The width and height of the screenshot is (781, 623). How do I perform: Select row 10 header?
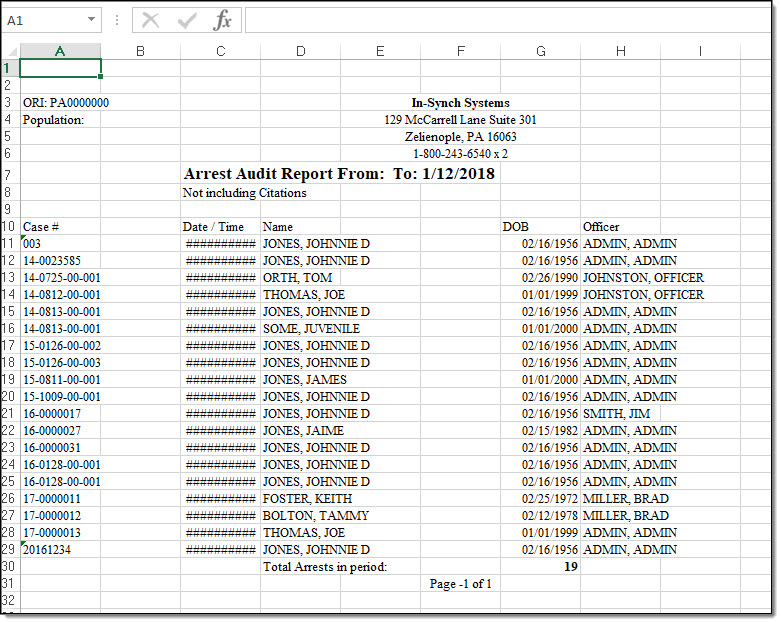[10, 227]
